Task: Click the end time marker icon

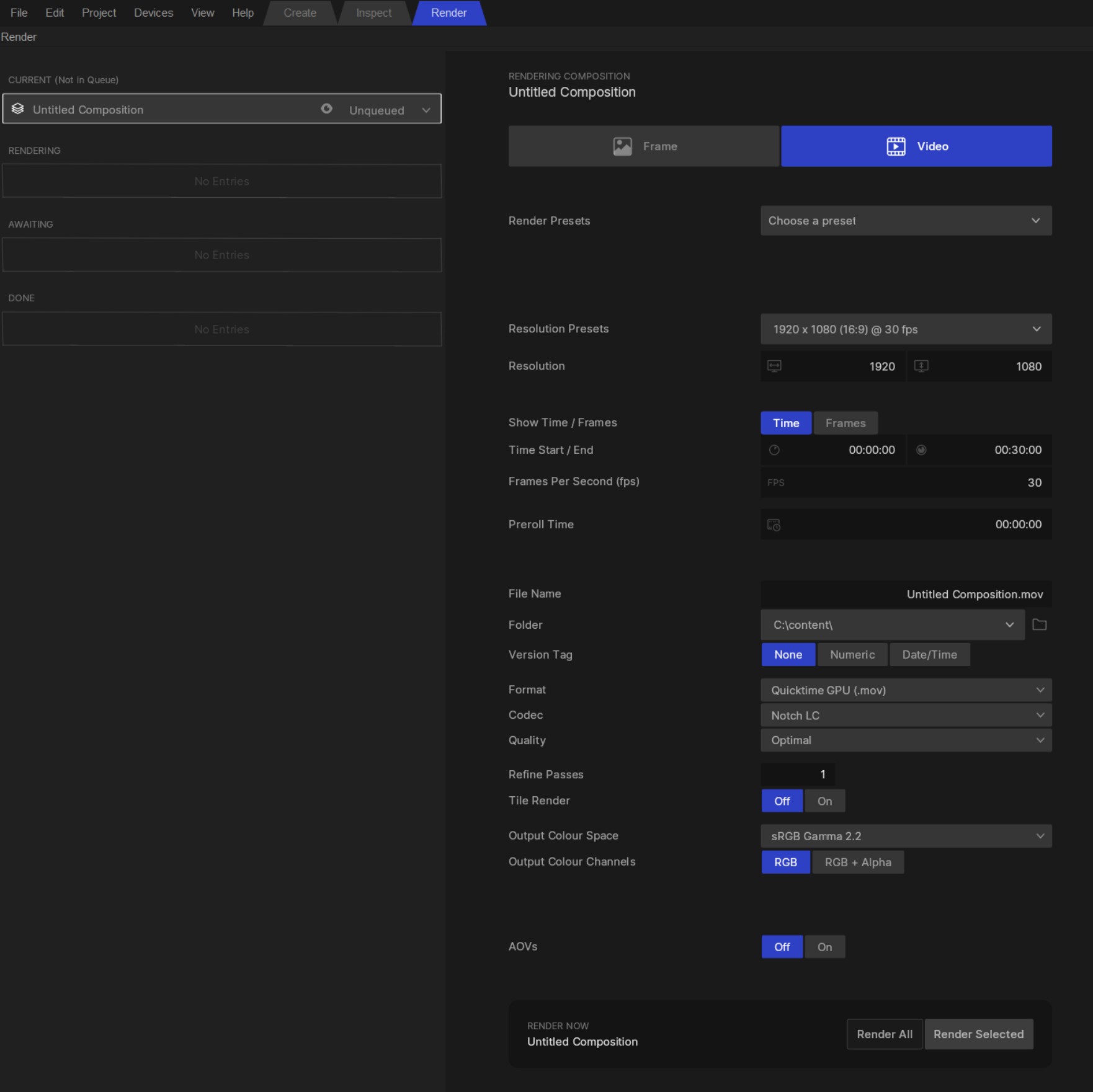Action: coord(921,450)
